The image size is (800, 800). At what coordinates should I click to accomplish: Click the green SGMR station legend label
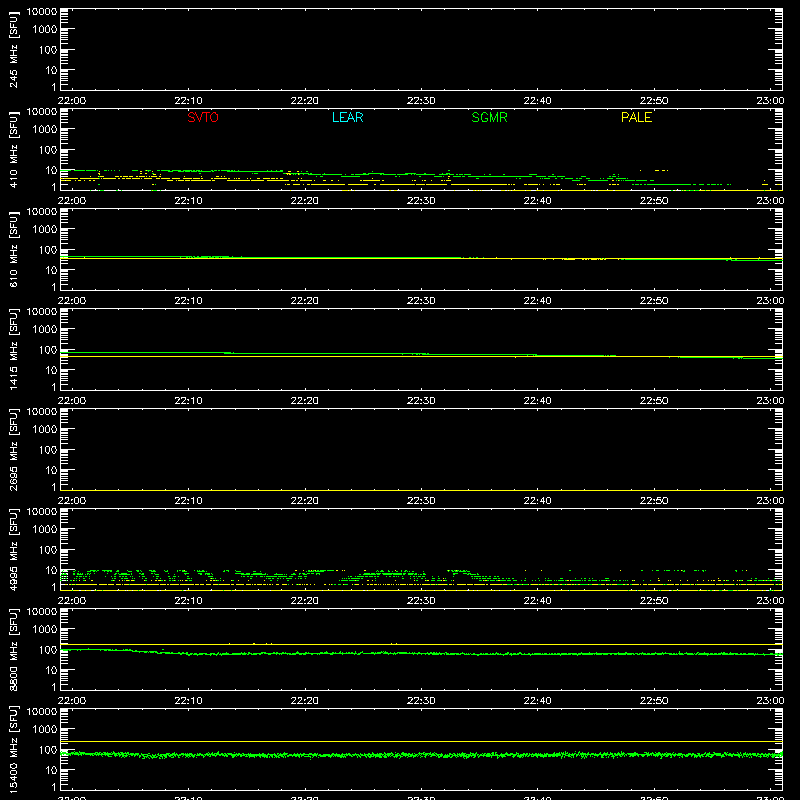pos(489,117)
